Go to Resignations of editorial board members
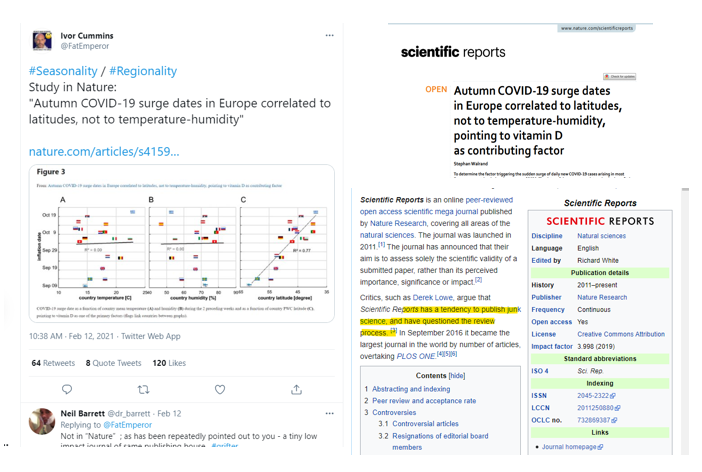Screen dimensions: 702x472 point(440,442)
